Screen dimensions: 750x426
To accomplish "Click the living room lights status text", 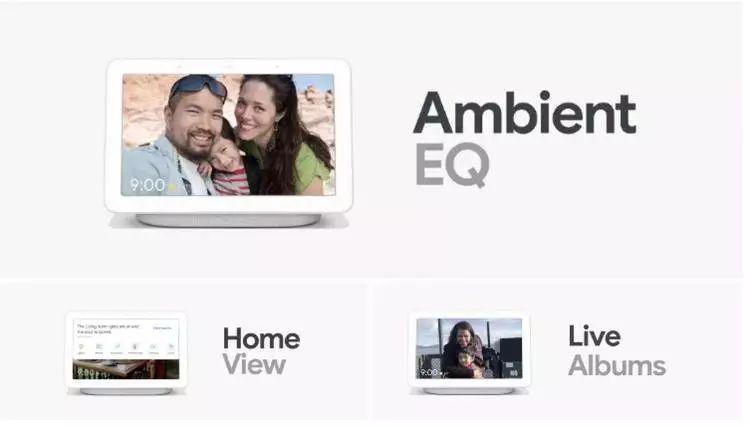I will (109, 329).
